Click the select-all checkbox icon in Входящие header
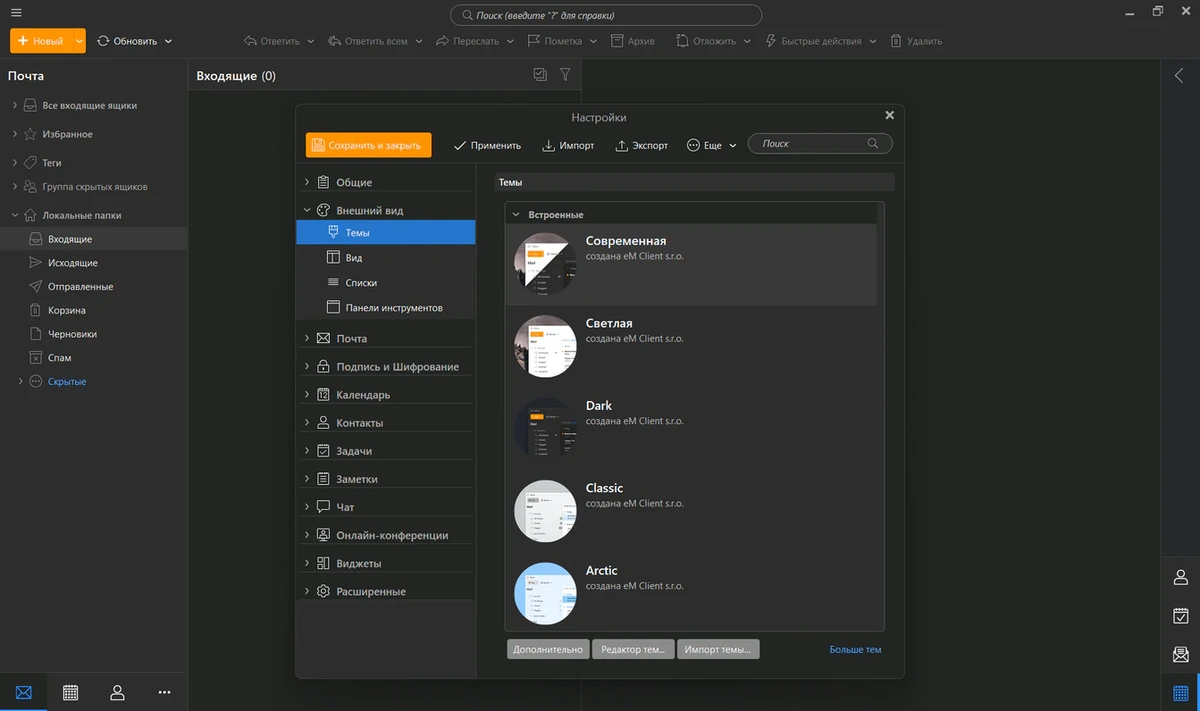 point(541,75)
